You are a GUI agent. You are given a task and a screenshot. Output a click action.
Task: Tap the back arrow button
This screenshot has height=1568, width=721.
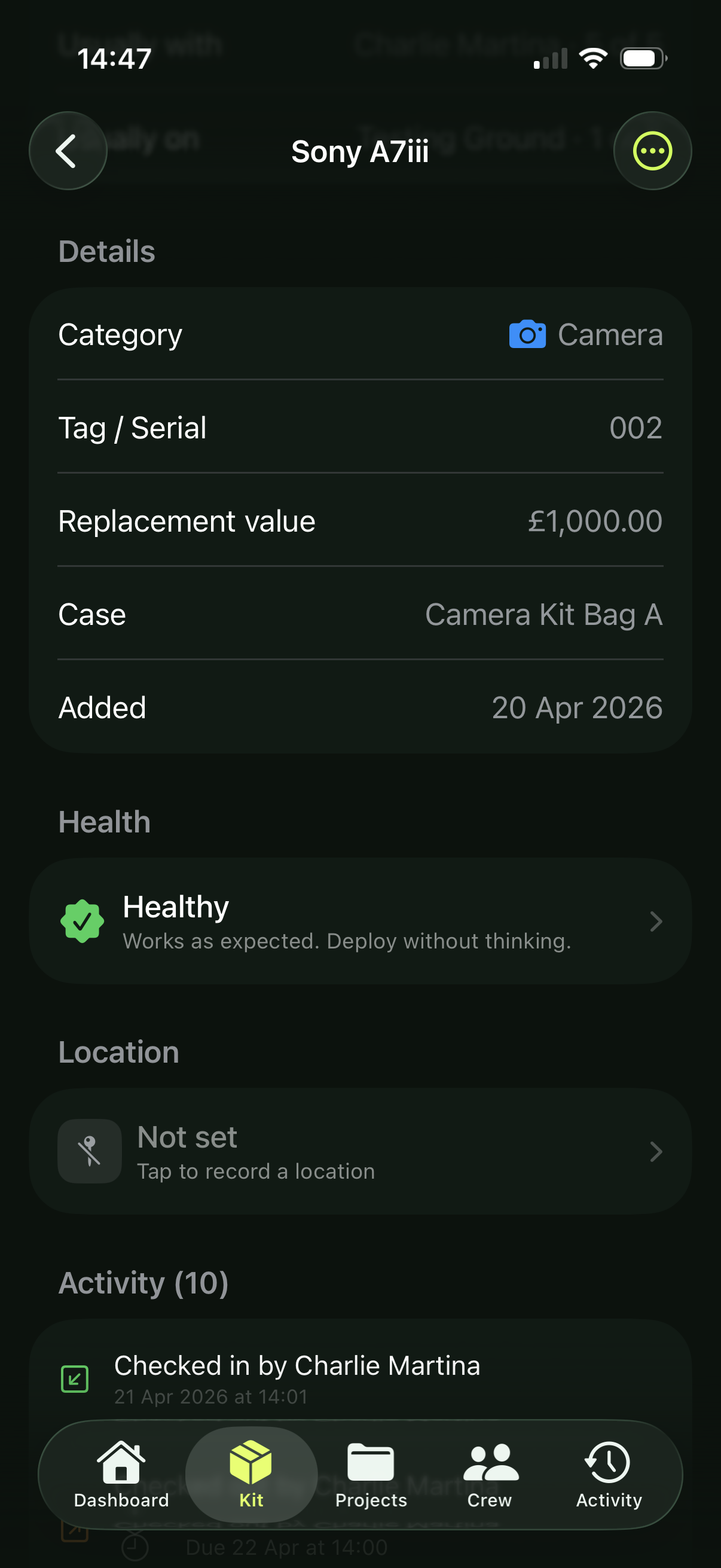[x=68, y=151]
